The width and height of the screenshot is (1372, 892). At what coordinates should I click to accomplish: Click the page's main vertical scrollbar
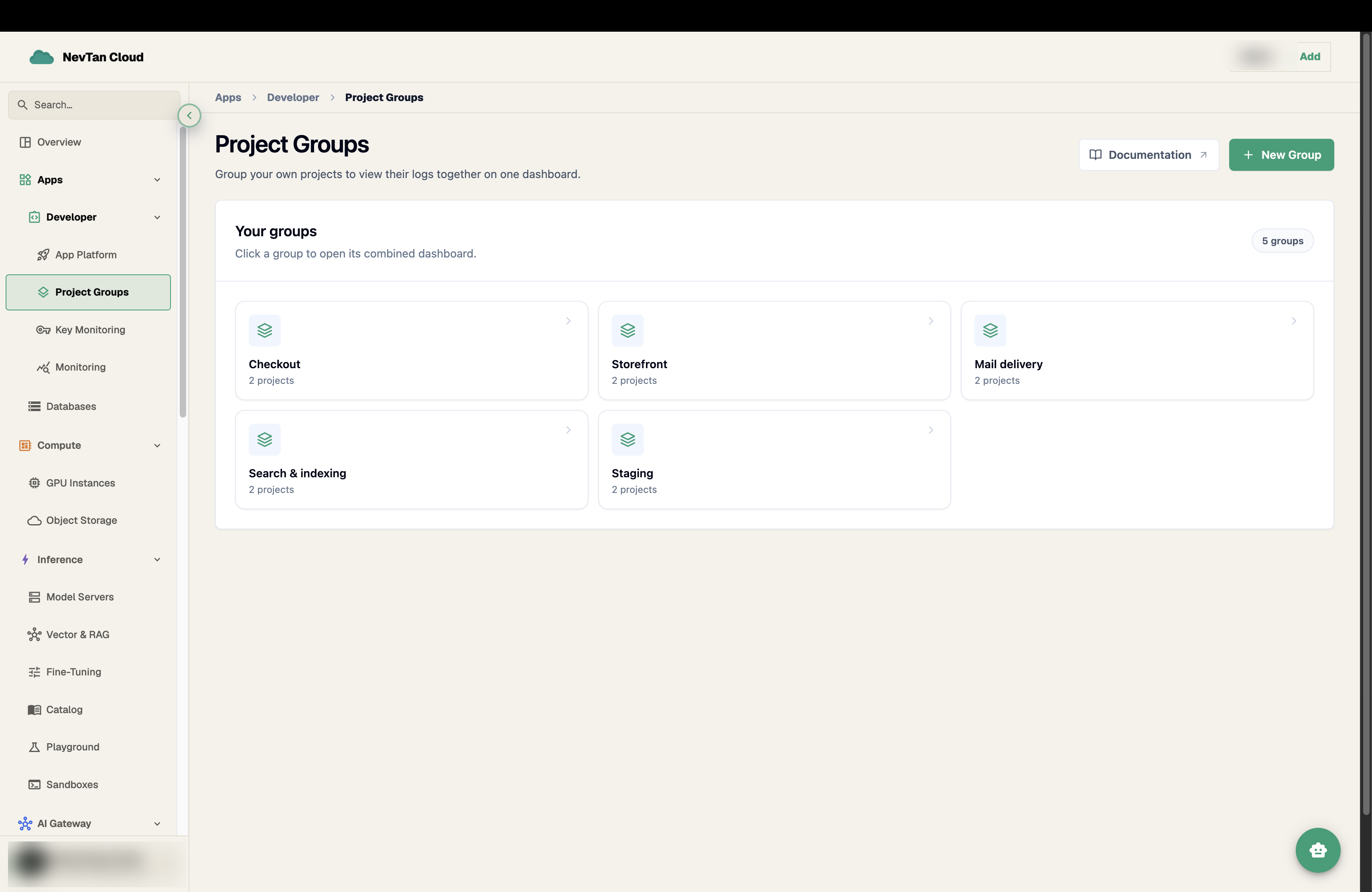pos(1366,424)
